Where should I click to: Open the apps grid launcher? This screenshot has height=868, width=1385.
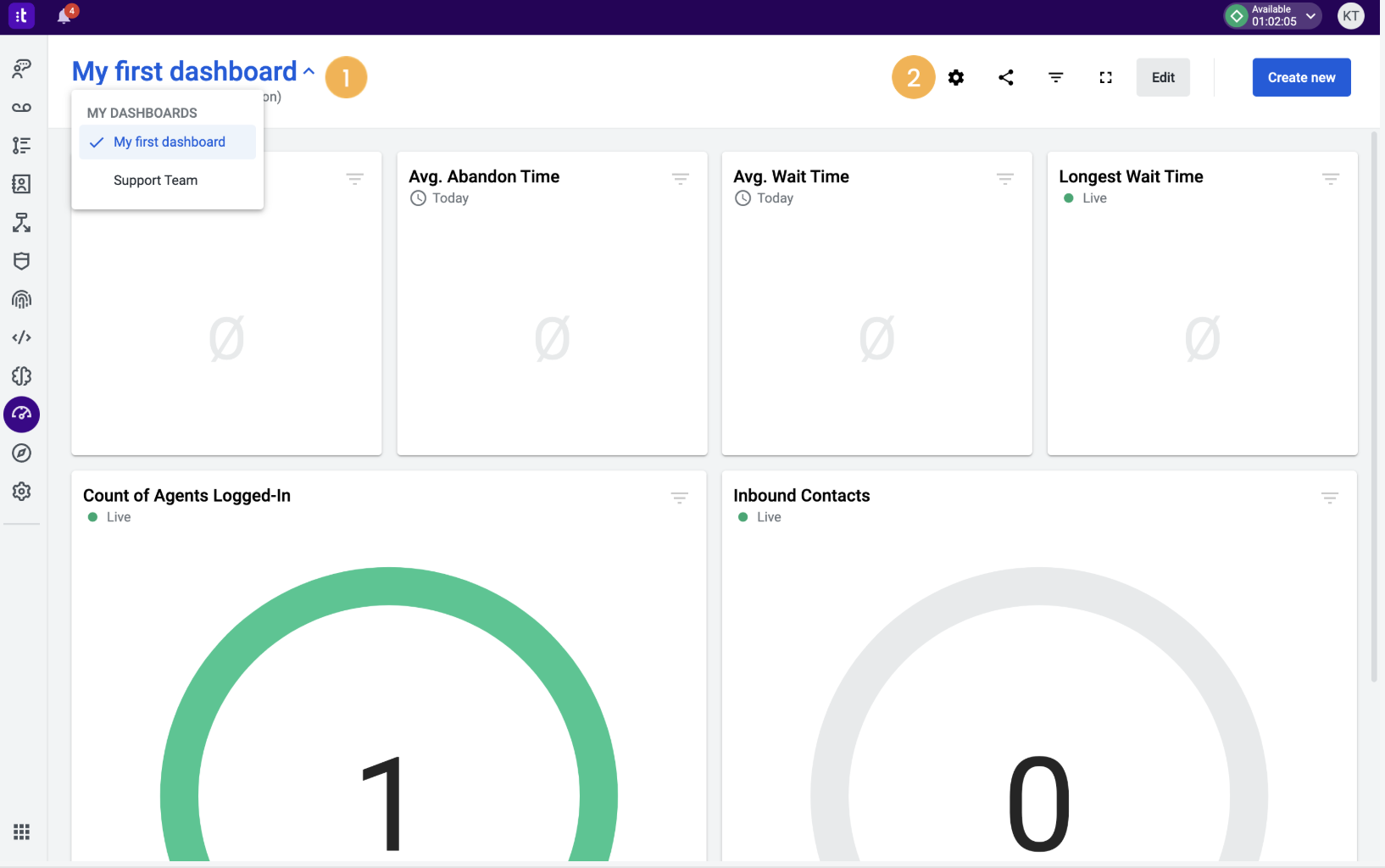pyautogui.click(x=22, y=832)
